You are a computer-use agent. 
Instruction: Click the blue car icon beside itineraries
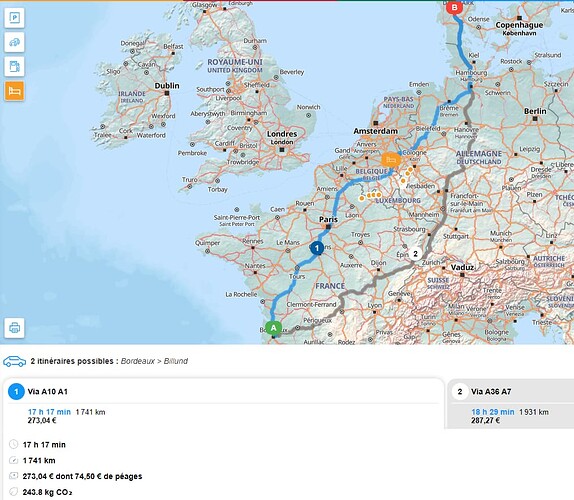click(15, 361)
